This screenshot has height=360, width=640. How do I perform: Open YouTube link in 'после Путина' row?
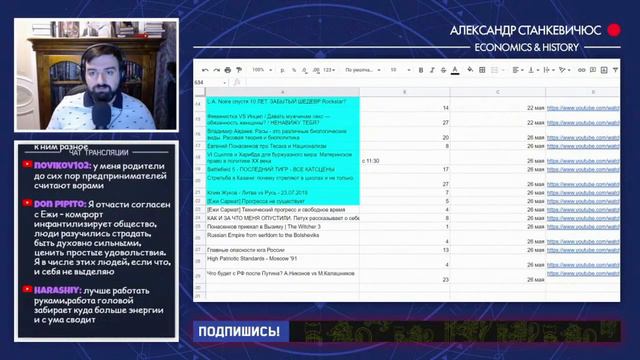[583, 273]
